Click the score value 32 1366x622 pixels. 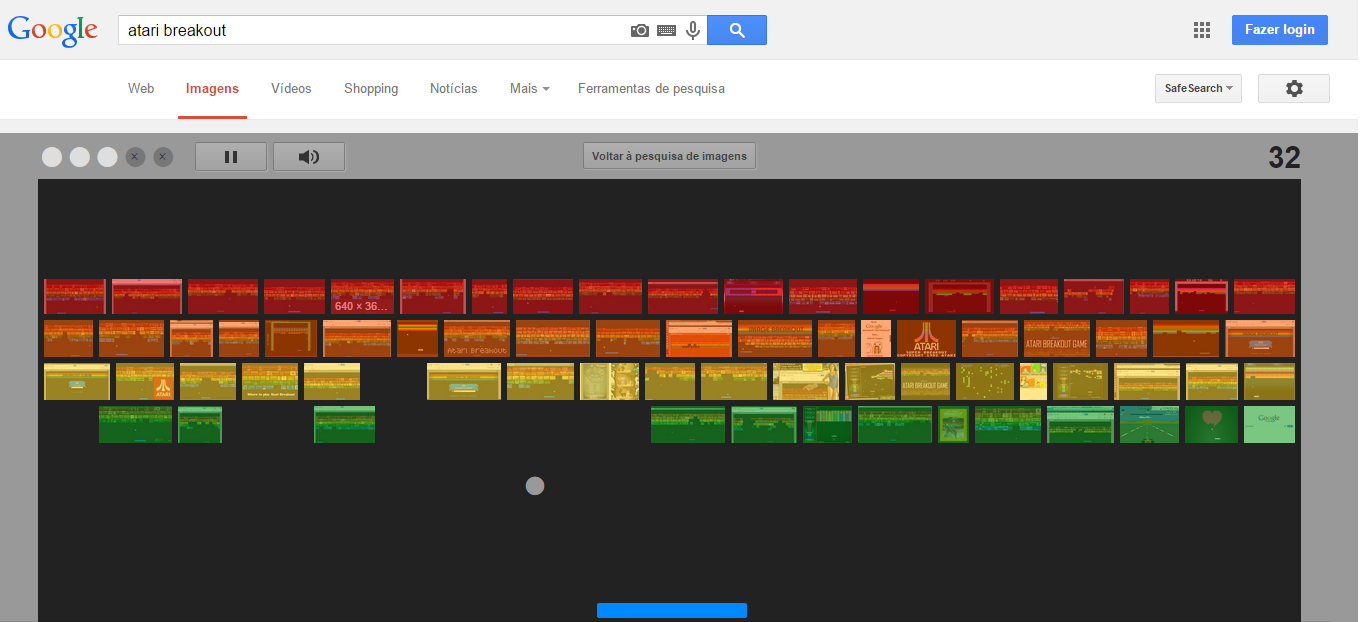pyautogui.click(x=1284, y=157)
